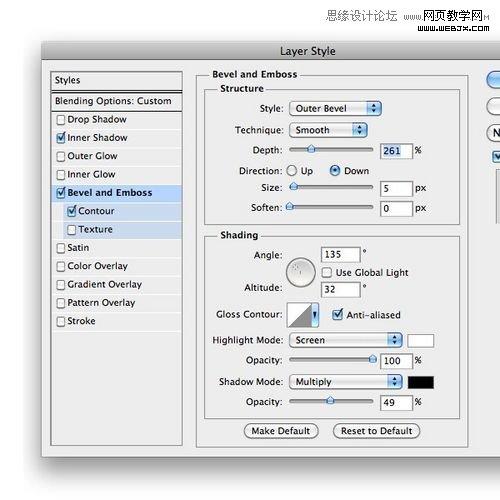Screen dimensions: 500x500
Task: Click the Make Default button
Action: 281,431
